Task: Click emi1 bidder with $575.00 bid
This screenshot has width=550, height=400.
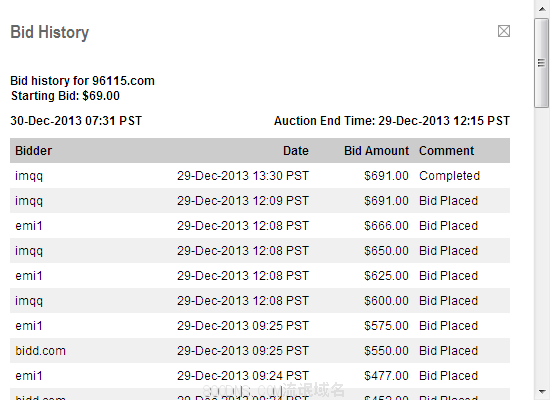Action: click(x=29, y=326)
